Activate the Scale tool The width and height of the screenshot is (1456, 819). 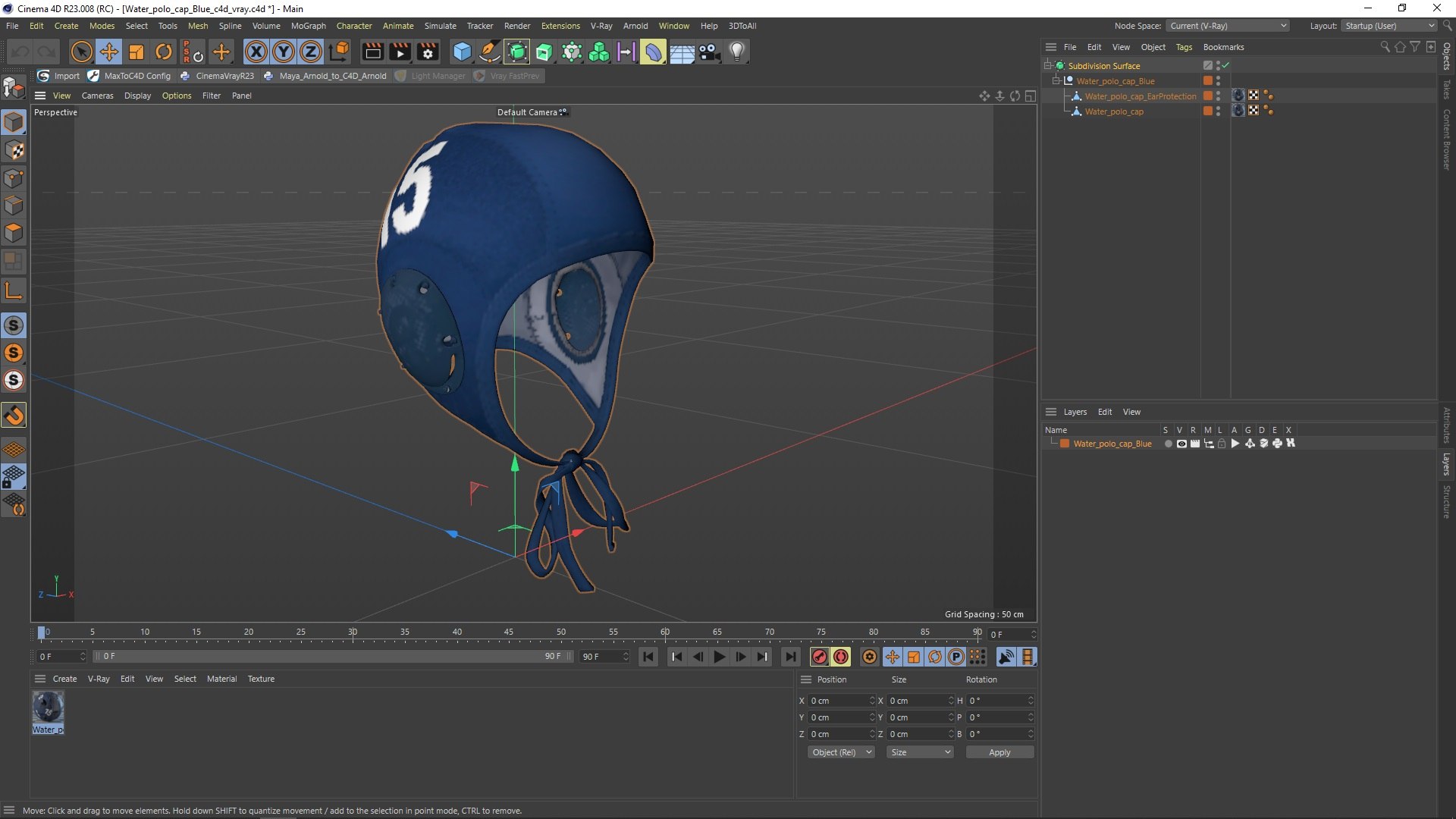(x=136, y=52)
